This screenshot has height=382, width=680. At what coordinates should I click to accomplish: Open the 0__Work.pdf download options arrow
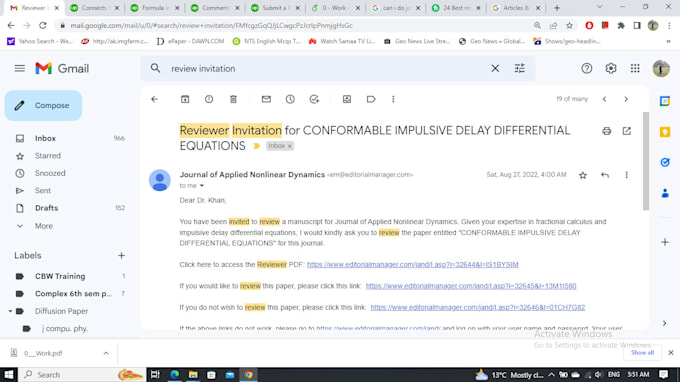pos(106,353)
